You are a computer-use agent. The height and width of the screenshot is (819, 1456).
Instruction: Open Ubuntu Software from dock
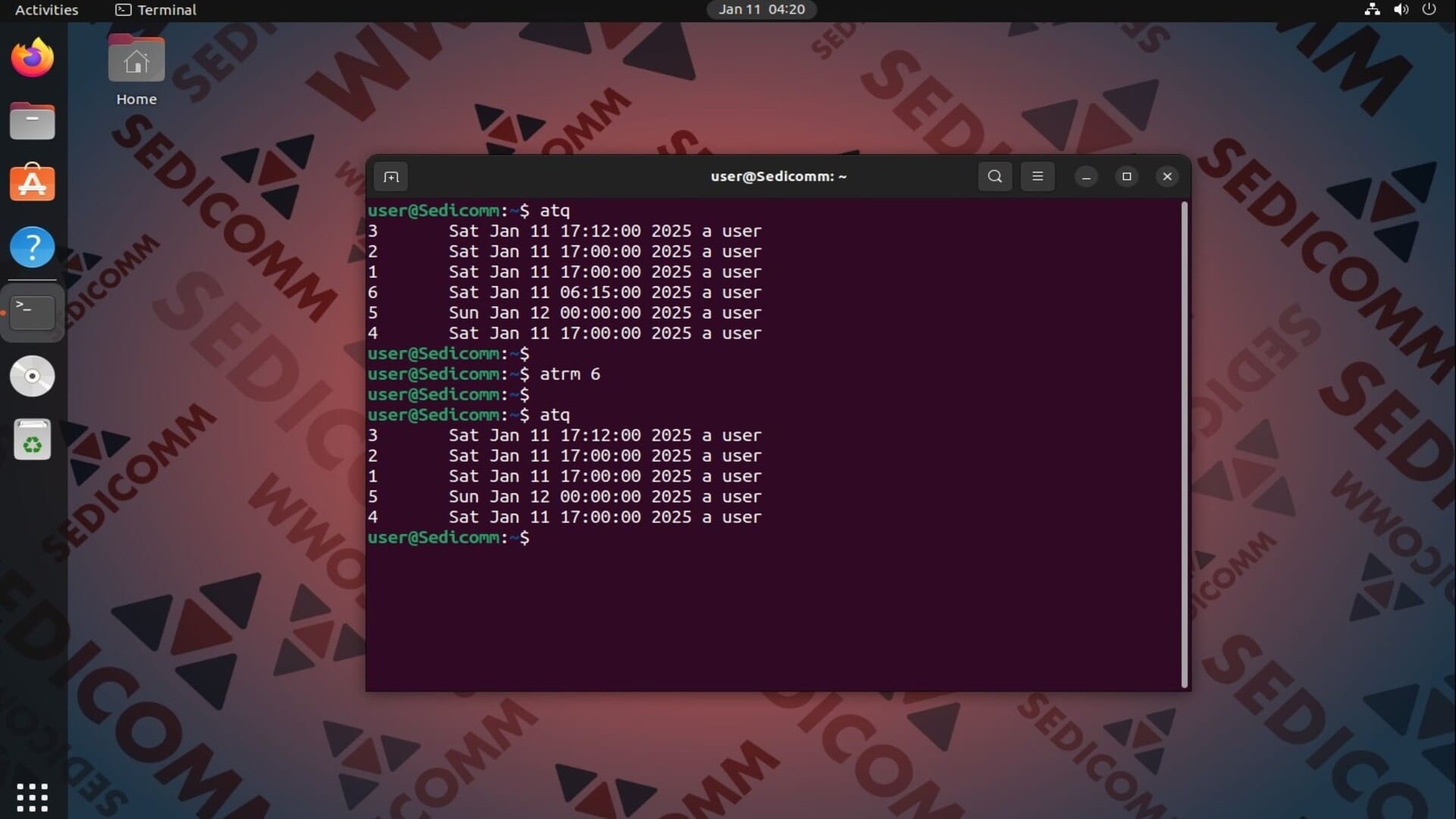click(x=33, y=184)
